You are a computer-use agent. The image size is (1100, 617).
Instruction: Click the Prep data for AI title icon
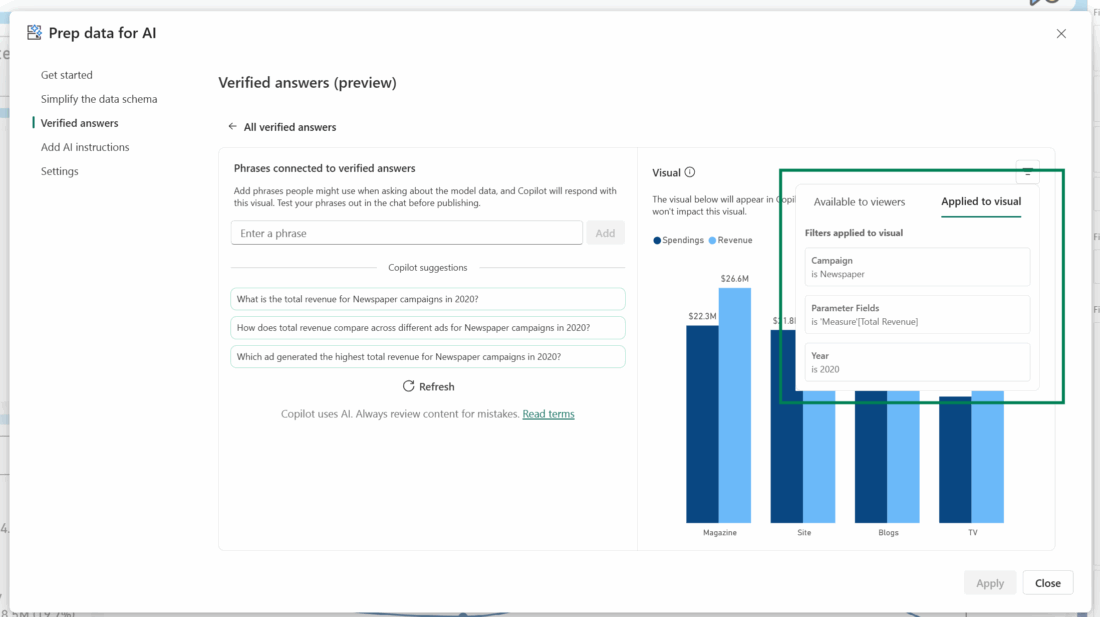click(34, 33)
